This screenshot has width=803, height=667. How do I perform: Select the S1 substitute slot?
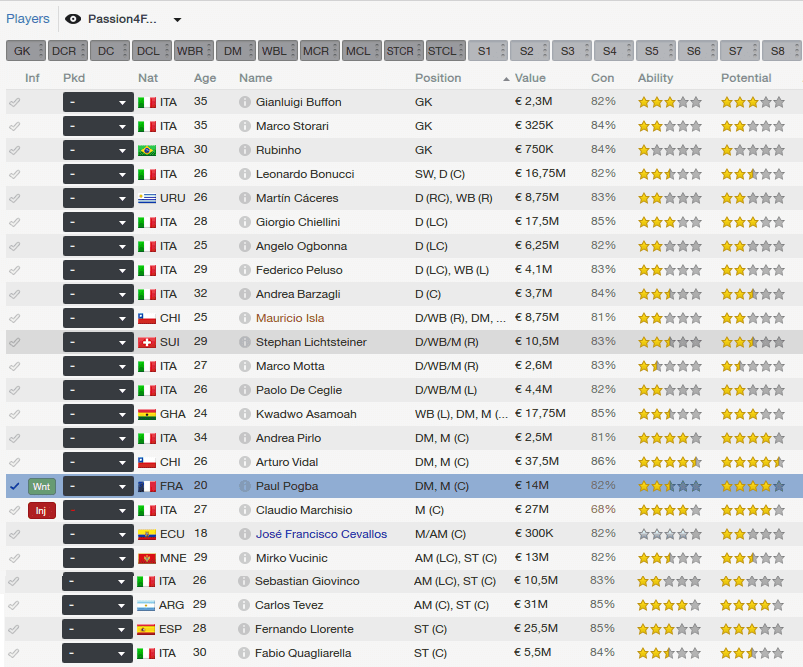click(x=488, y=51)
